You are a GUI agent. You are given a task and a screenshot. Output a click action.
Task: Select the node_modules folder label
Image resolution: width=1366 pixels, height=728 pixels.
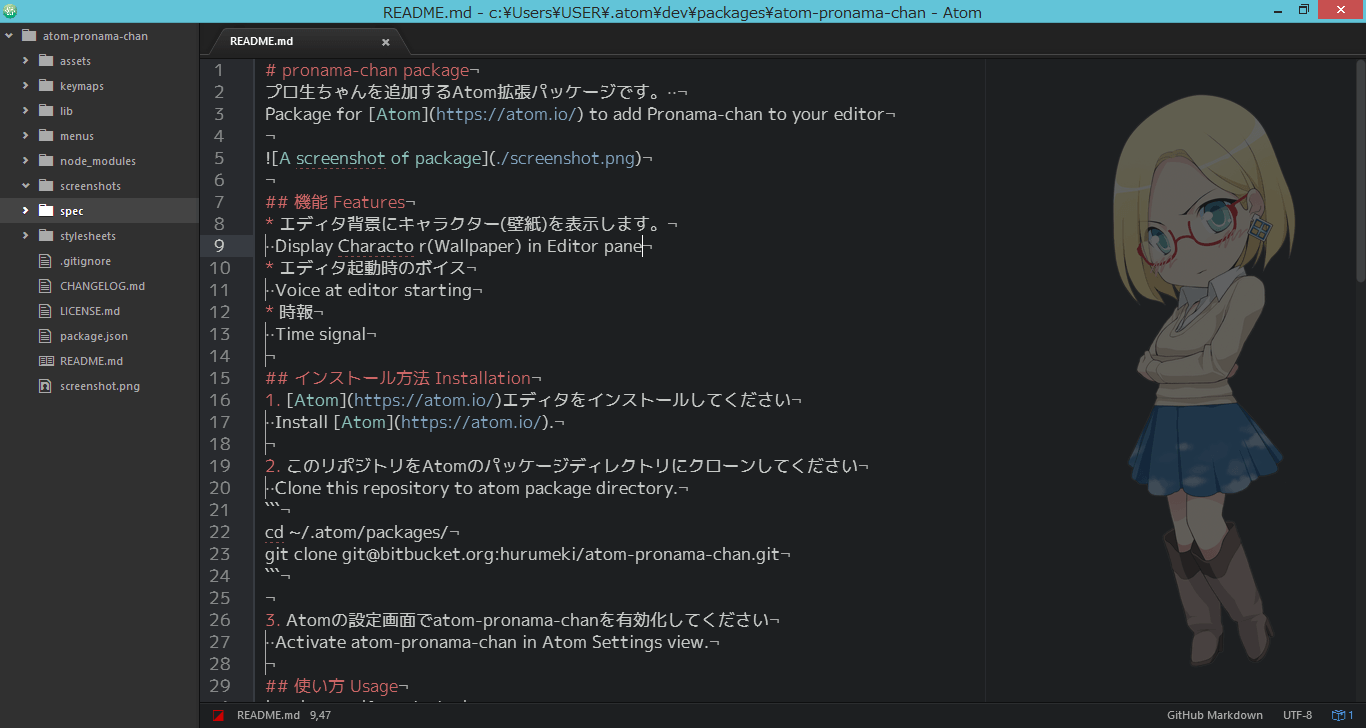(98, 161)
